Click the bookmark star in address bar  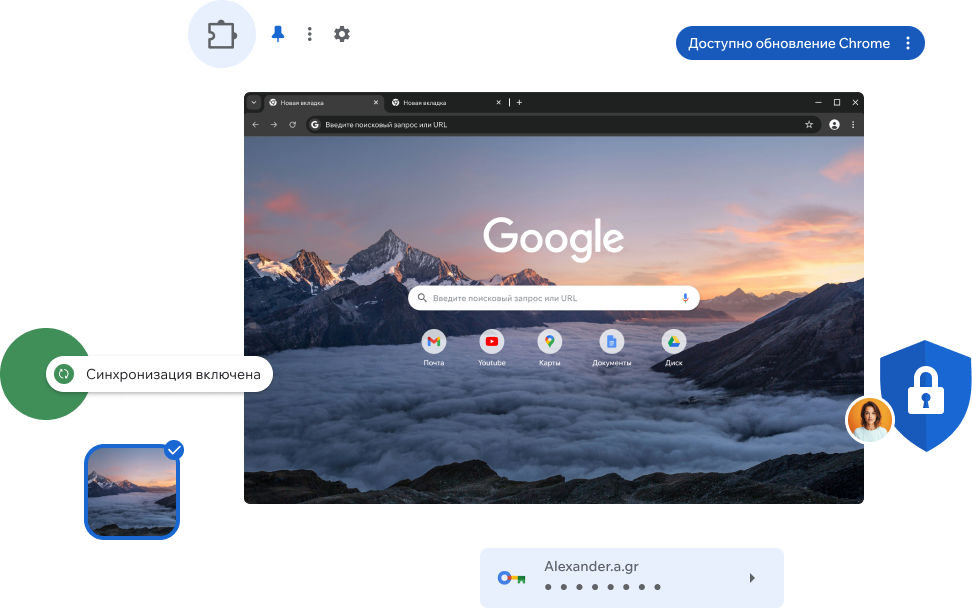pyautogui.click(x=809, y=125)
